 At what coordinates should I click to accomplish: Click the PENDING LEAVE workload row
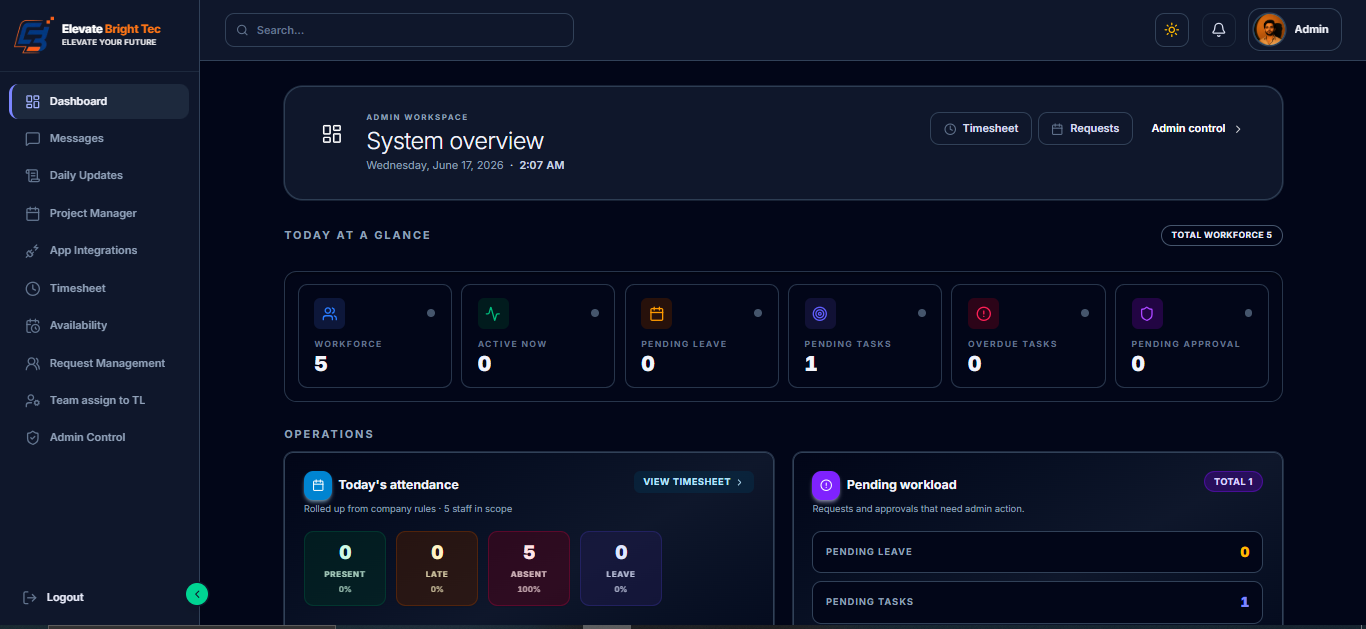(x=1037, y=552)
